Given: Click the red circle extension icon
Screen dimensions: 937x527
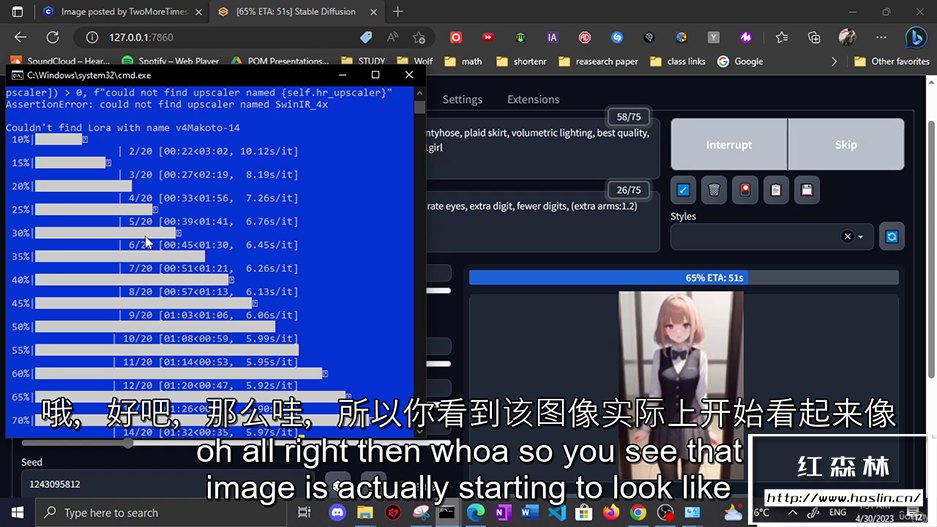Looking at the screenshot, I should coord(456,37).
